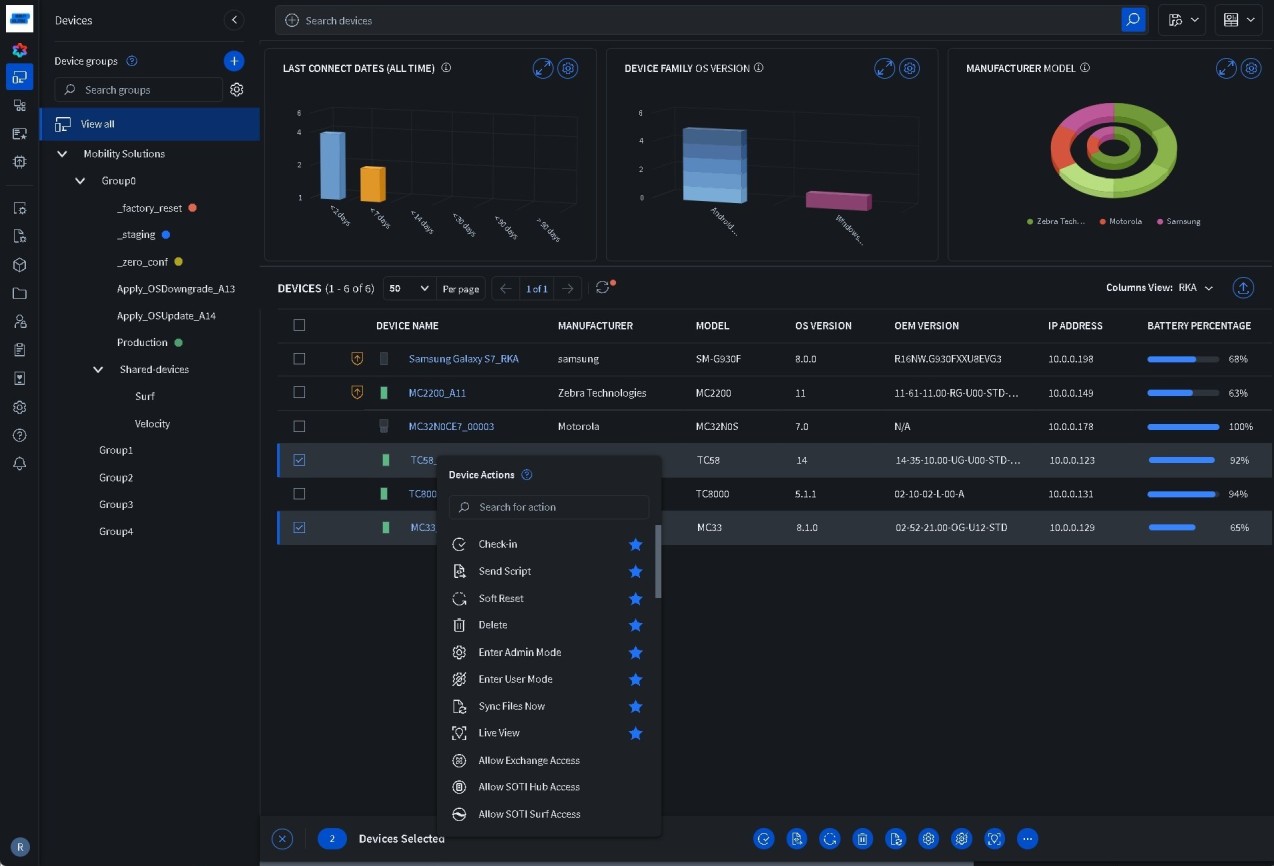The height and width of the screenshot is (866, 1274).
Task: Open device group settings gear icon
Action: pyautogui.click(x=237, y=90)
